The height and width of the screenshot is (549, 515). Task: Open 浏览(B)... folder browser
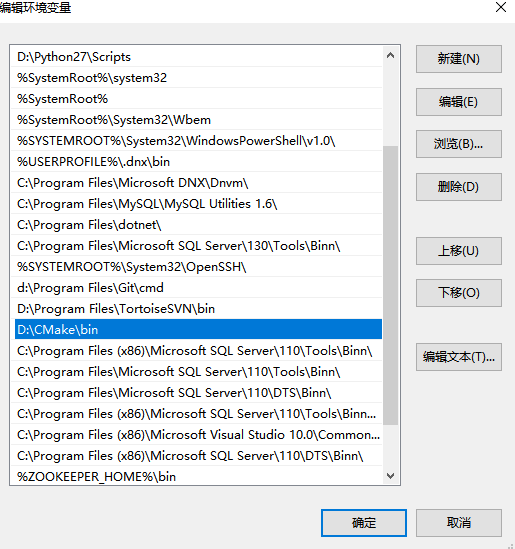click(459, 144)
